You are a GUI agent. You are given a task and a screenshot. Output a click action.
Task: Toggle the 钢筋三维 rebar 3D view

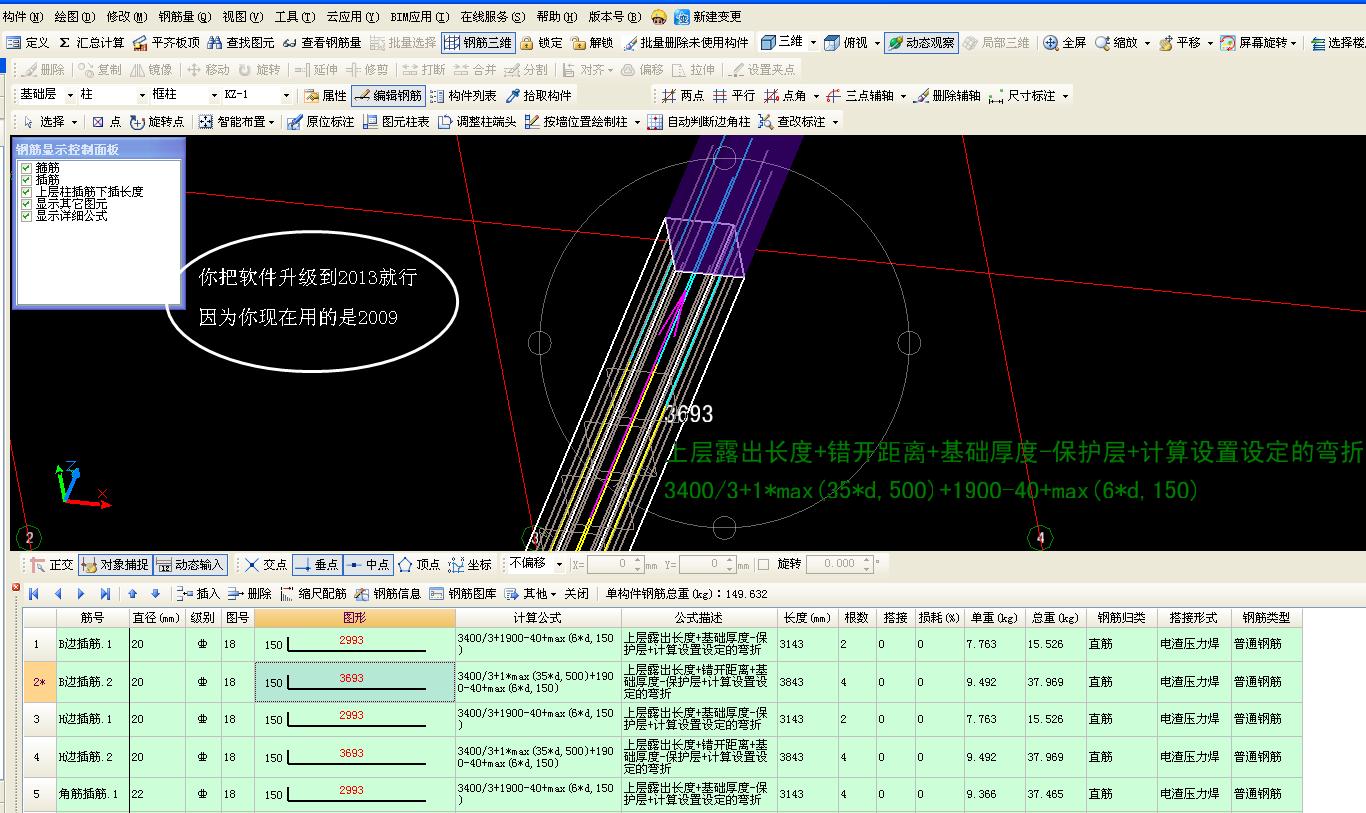point(478,43)
